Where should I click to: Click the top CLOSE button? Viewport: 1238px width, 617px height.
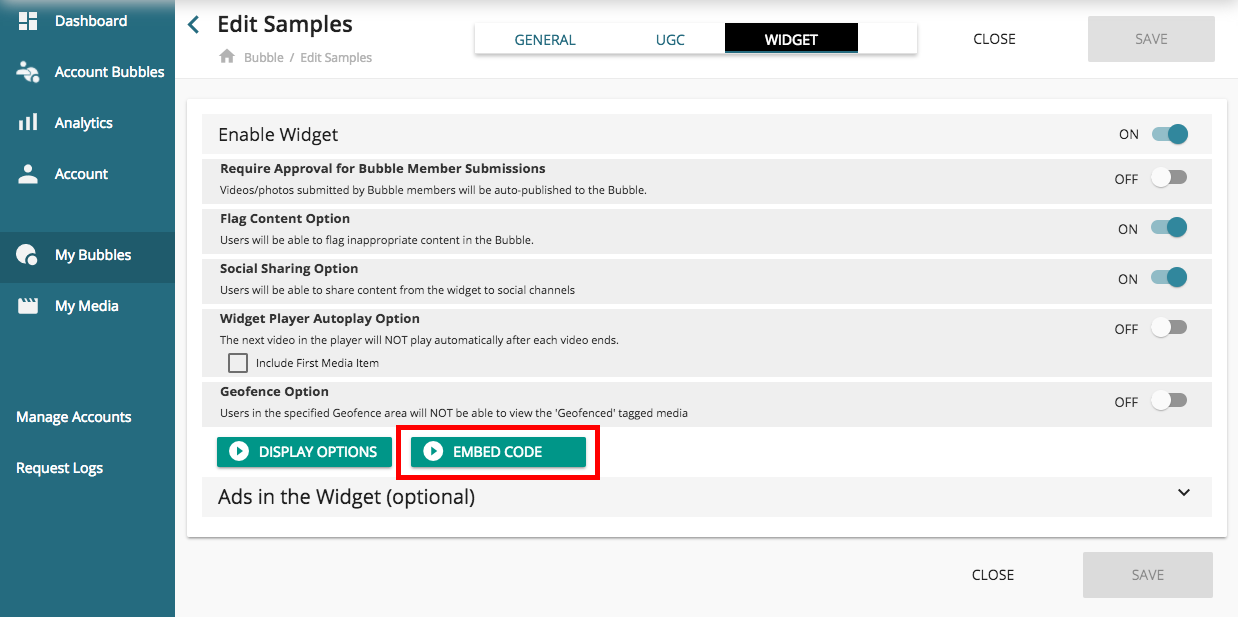(994, 39)
